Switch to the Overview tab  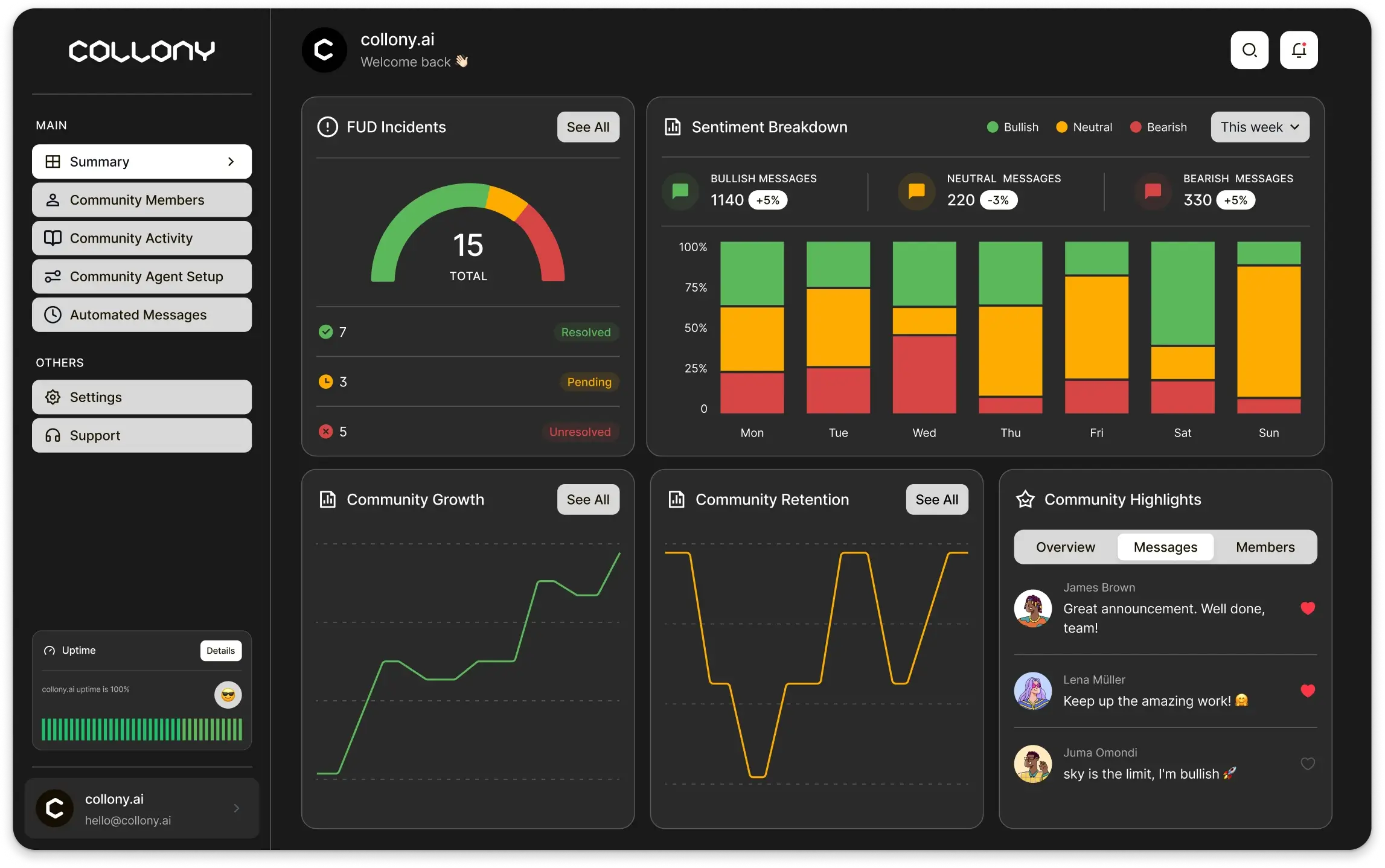(1065, 547)
